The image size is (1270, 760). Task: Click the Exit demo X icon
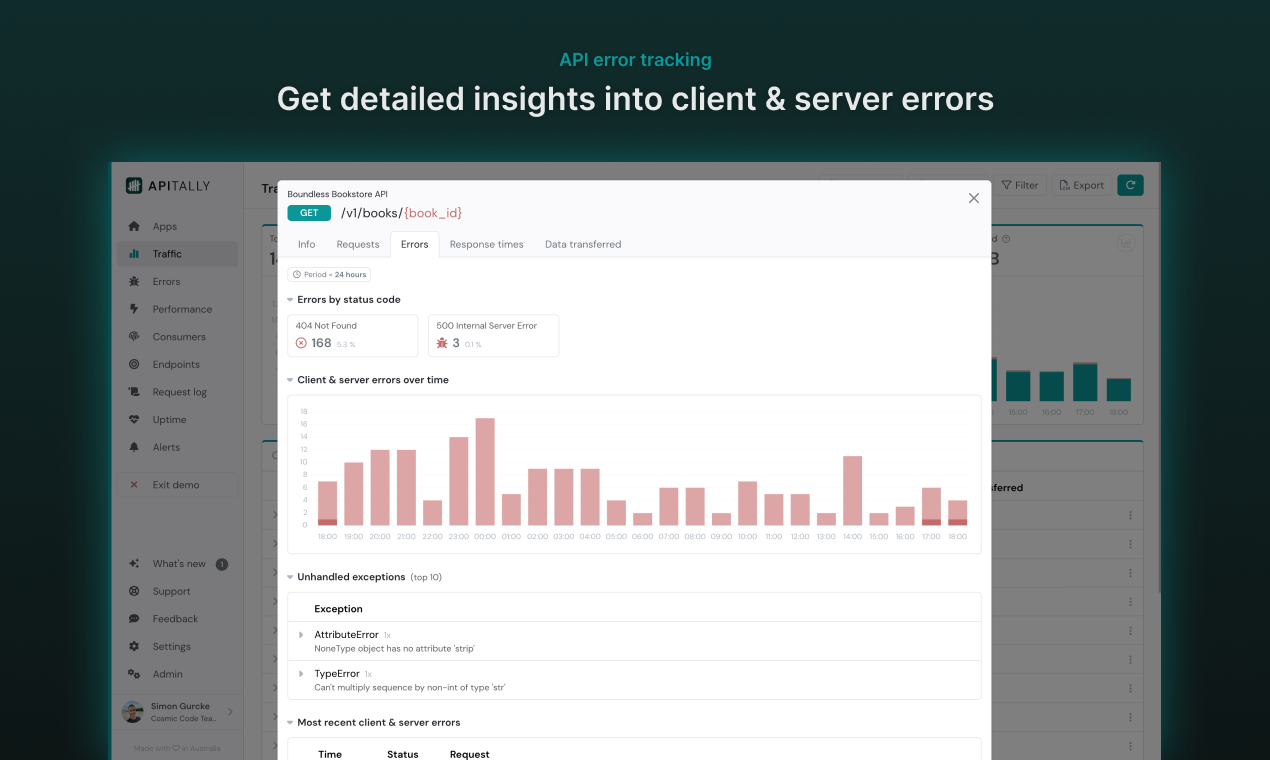pyautogui.click(x=134, y=485)
